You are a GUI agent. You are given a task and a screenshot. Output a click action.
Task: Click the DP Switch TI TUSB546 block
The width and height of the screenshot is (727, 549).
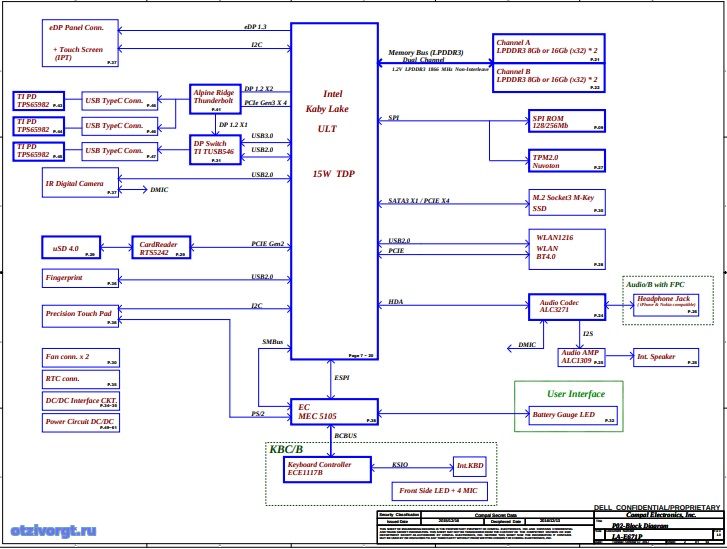pos(216,150)
